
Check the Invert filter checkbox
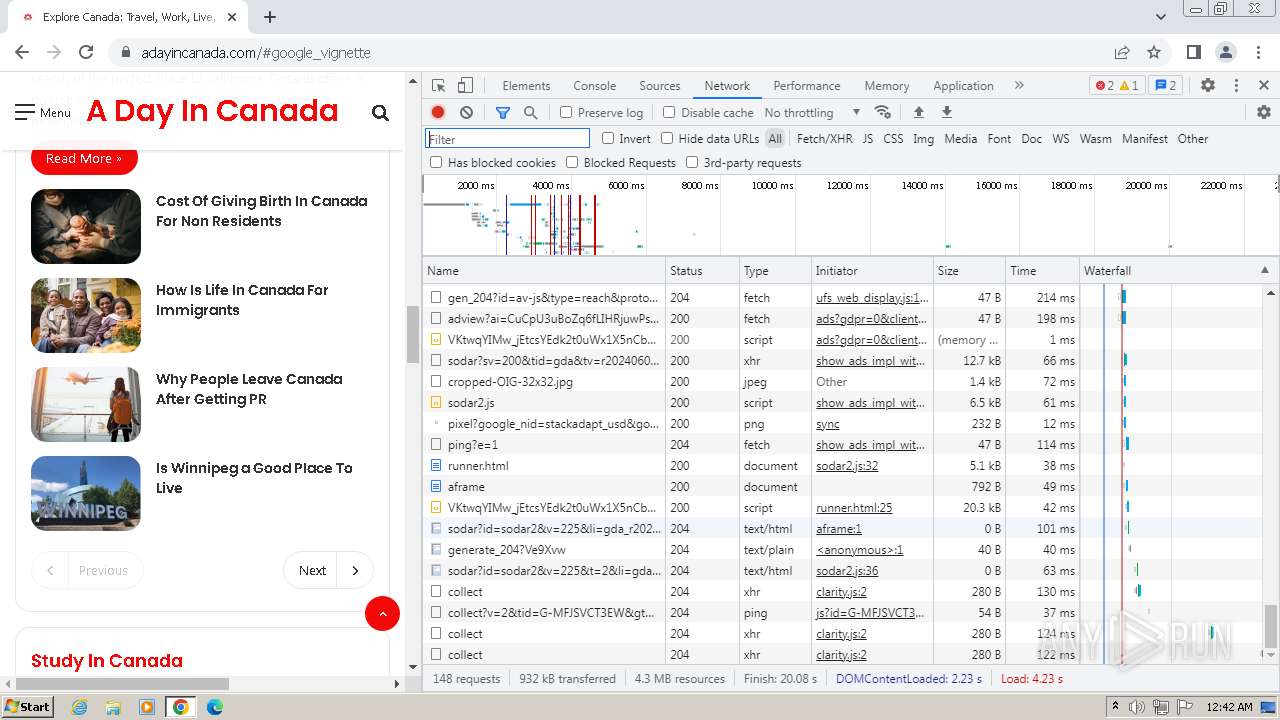tap(608, 139)
